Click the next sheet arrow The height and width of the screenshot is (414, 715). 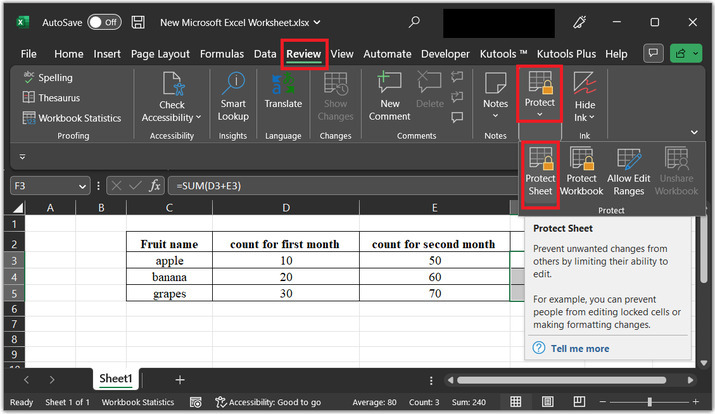pyautogui.click(x=52, y=379)
